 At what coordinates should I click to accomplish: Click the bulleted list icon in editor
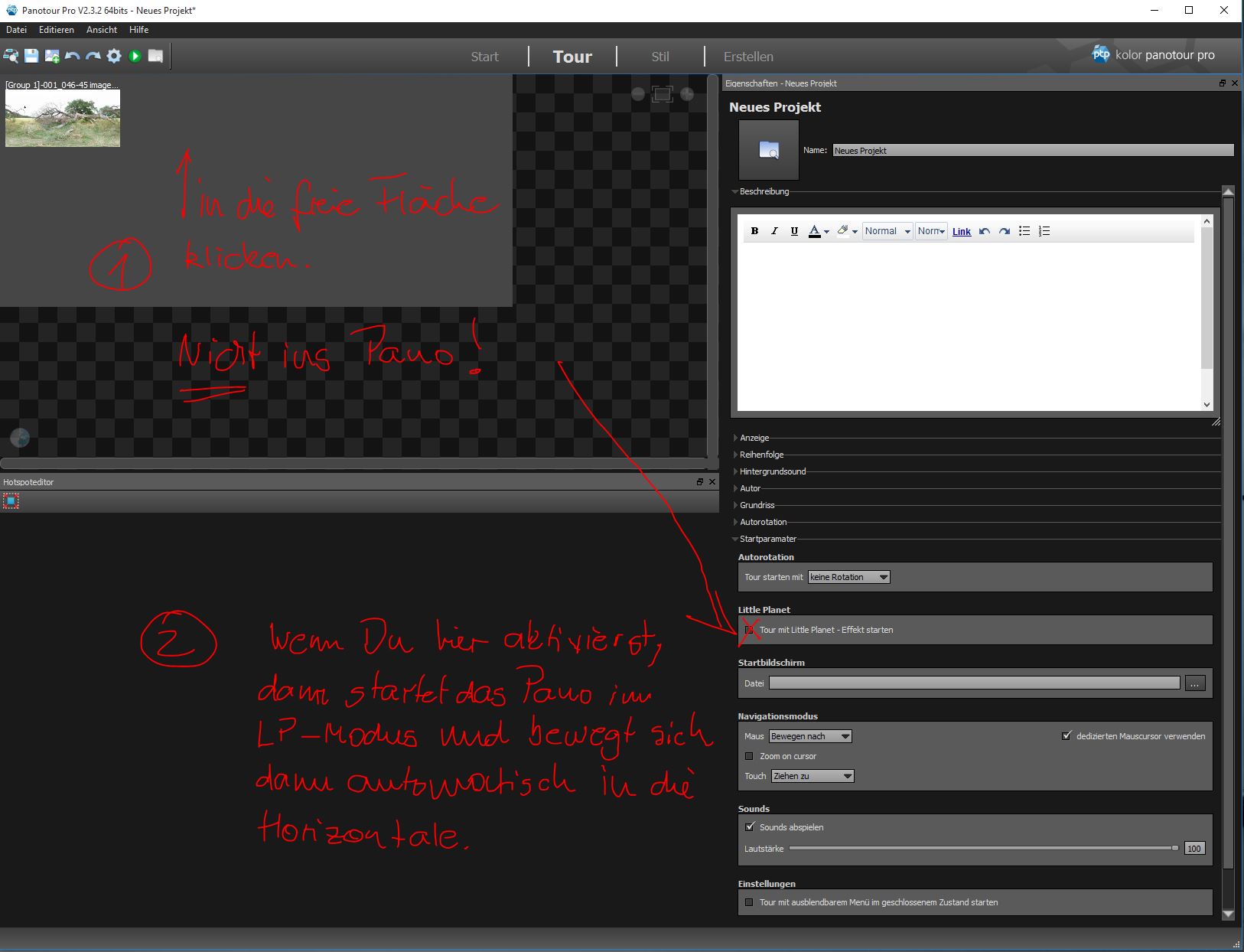coord(1024,231)
